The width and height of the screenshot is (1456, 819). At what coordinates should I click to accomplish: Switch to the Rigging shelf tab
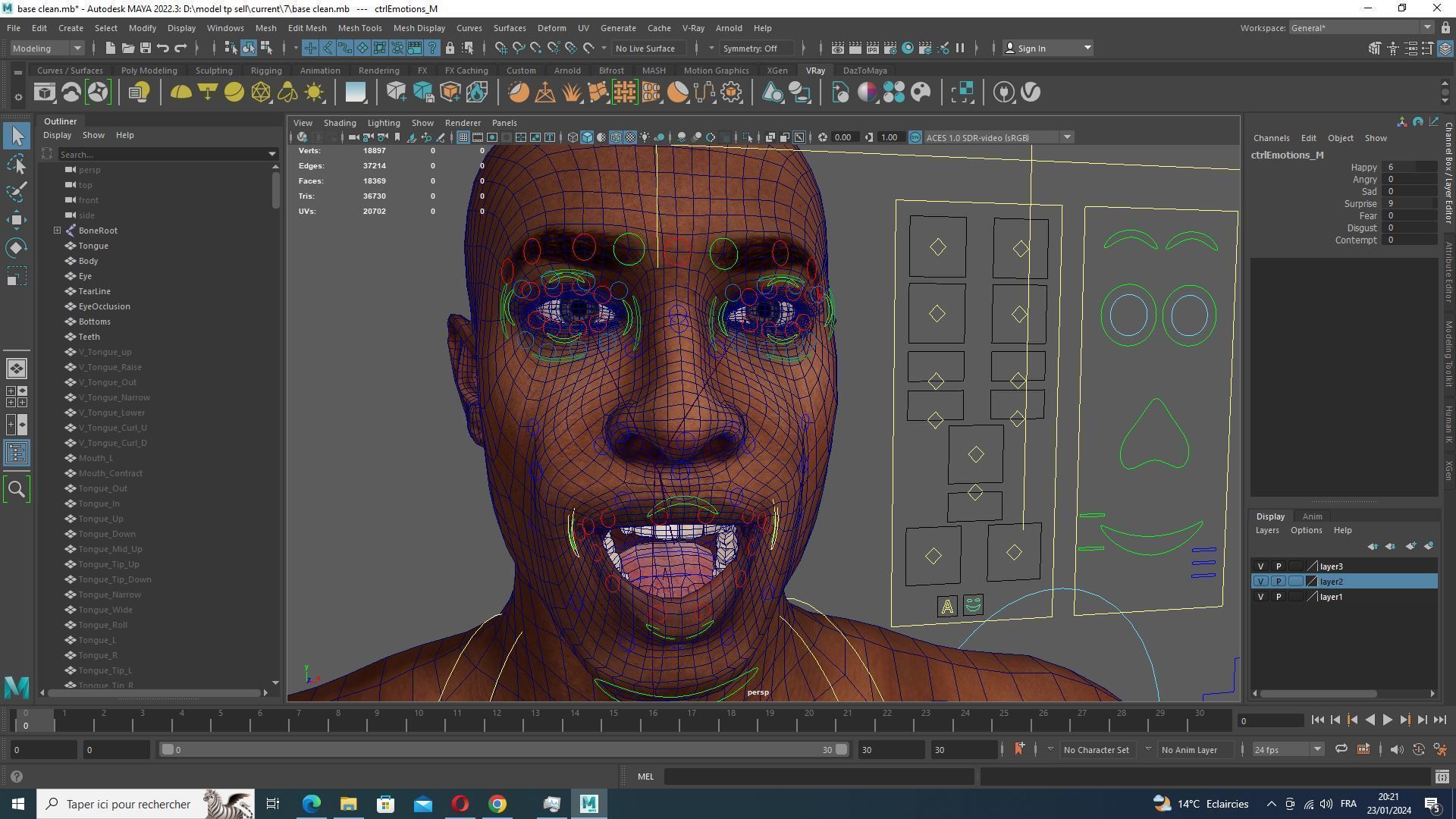click(x=265, y=71)
